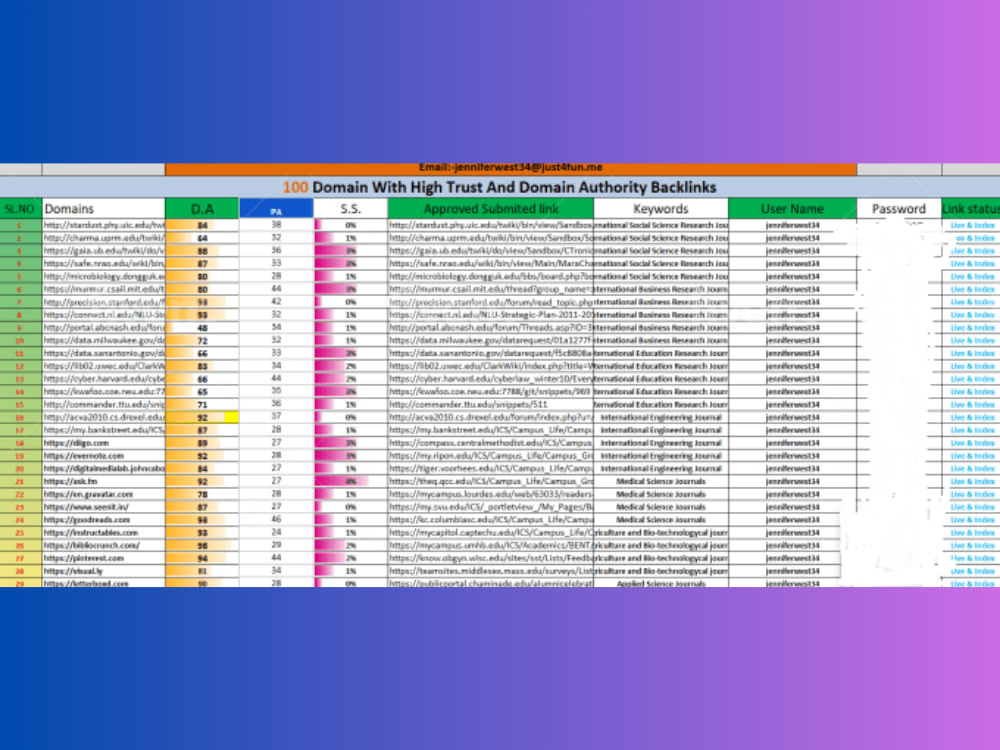1000x750 pixels.
Task: Select the https://diigo.com domain cell
Action: [103, 443]
